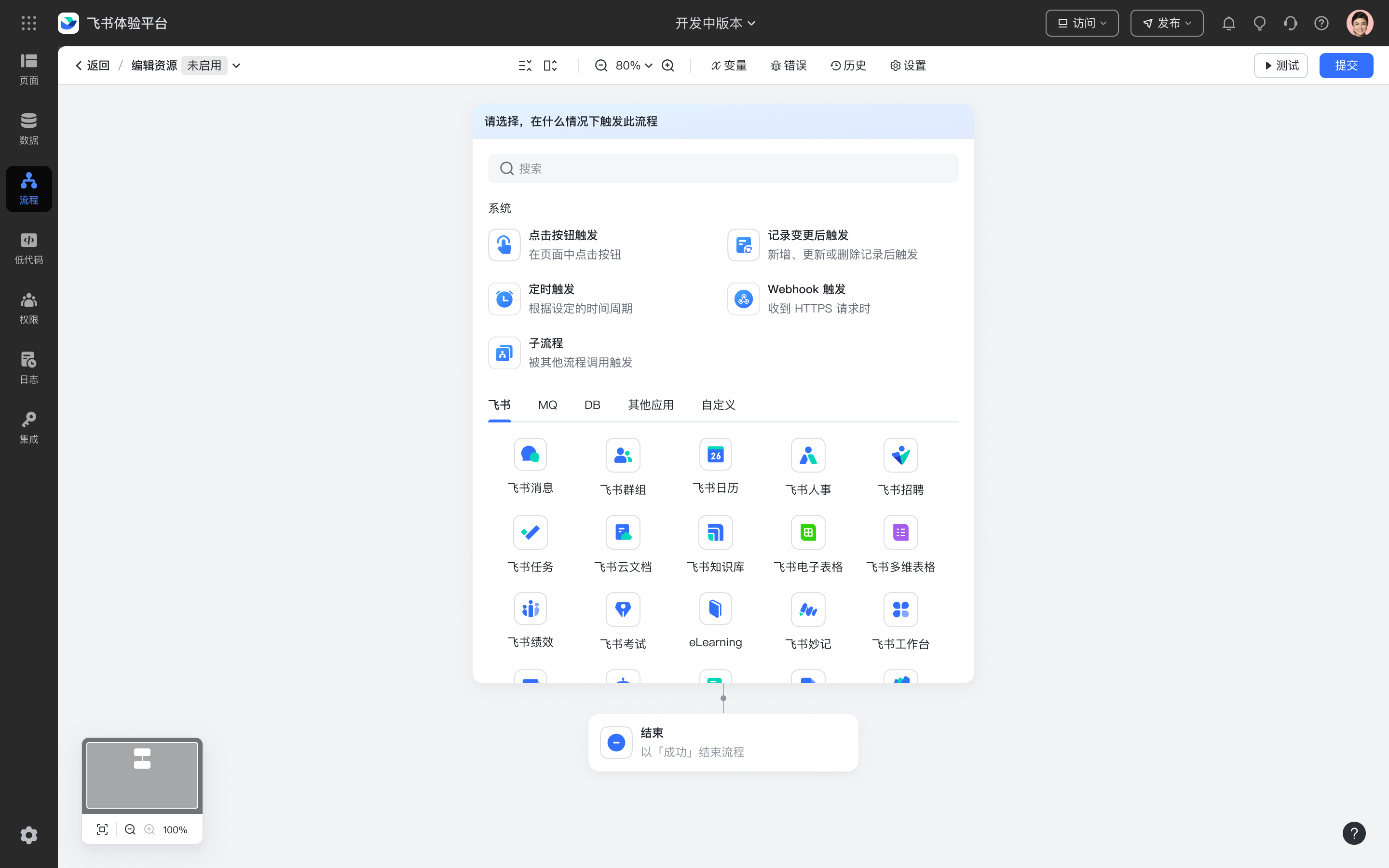
Task: Choose the 飞书多维表格 trigger
Action: click(x=900, y=544)
